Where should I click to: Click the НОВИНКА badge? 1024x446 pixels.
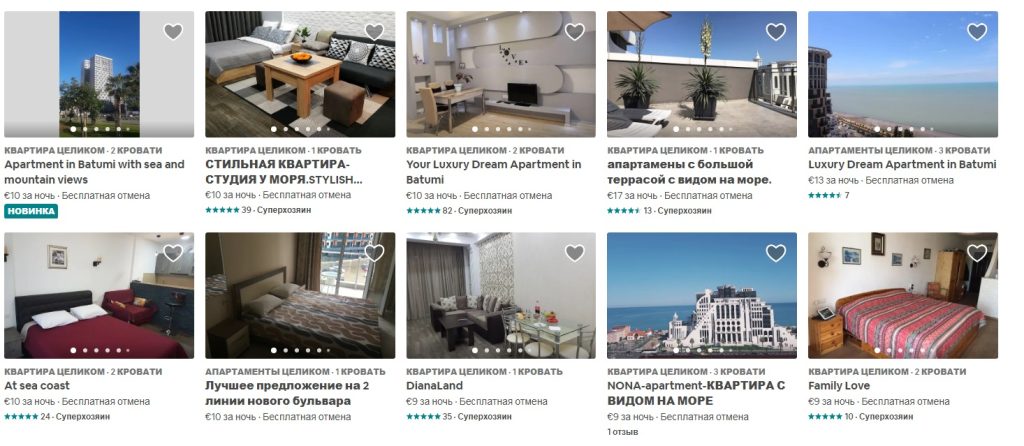point(31,211)
